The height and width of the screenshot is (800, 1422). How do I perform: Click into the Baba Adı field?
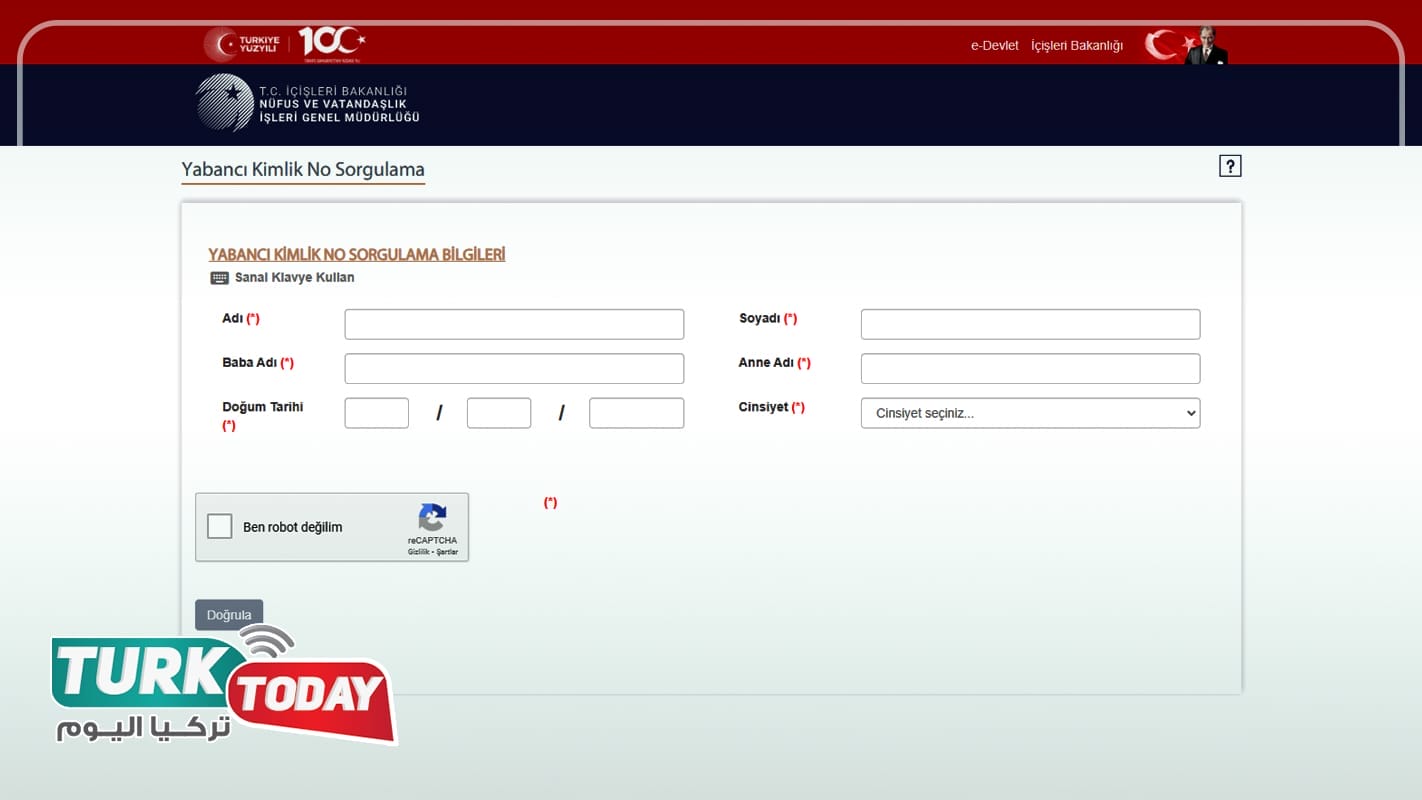pyautogui.click(x=514, y=368)
